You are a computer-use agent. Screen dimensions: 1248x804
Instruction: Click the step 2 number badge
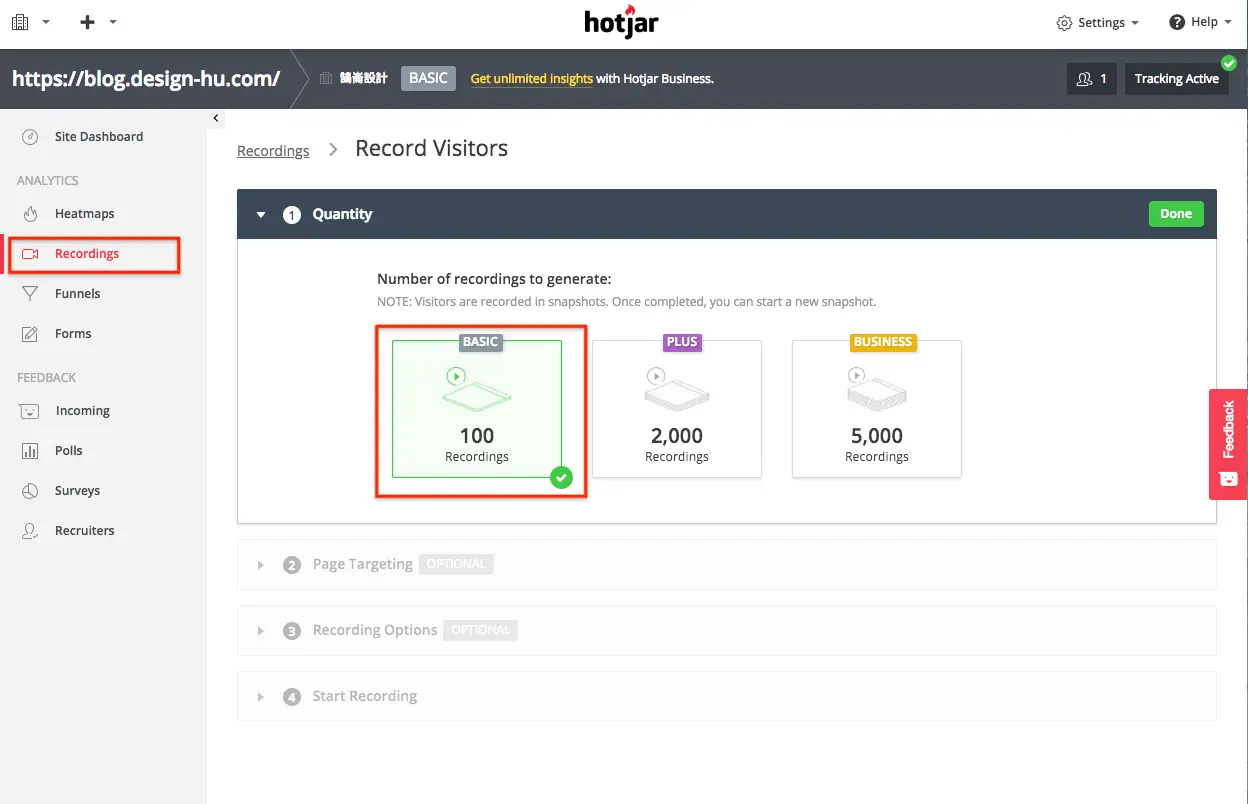coord(292,565)
